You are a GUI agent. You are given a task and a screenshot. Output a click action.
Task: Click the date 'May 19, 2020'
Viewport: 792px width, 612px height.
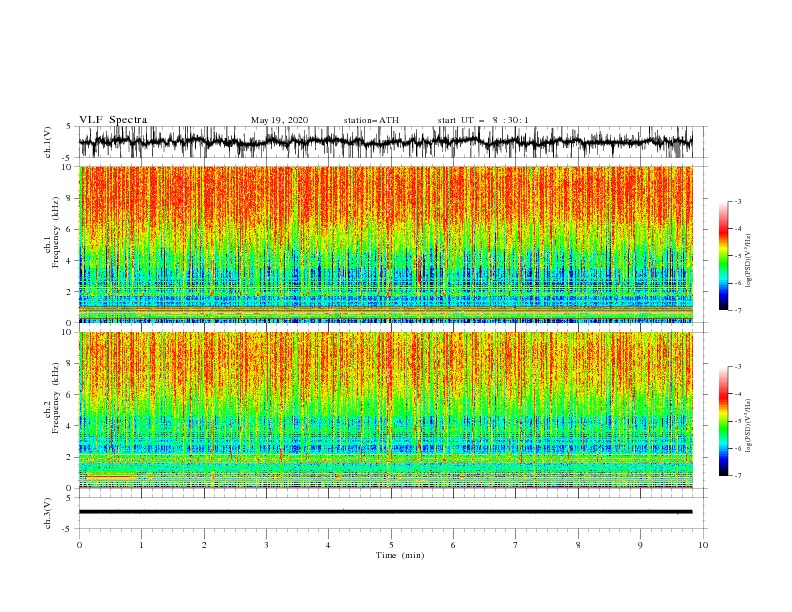pos(279,120)
